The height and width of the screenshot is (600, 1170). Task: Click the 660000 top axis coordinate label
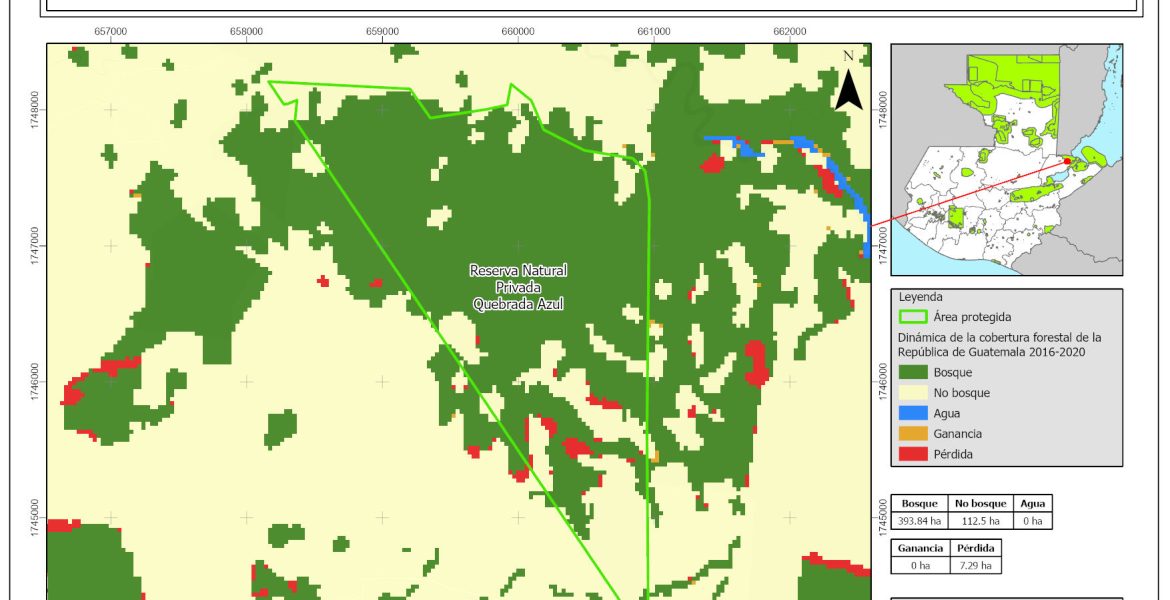pos(518,31)
